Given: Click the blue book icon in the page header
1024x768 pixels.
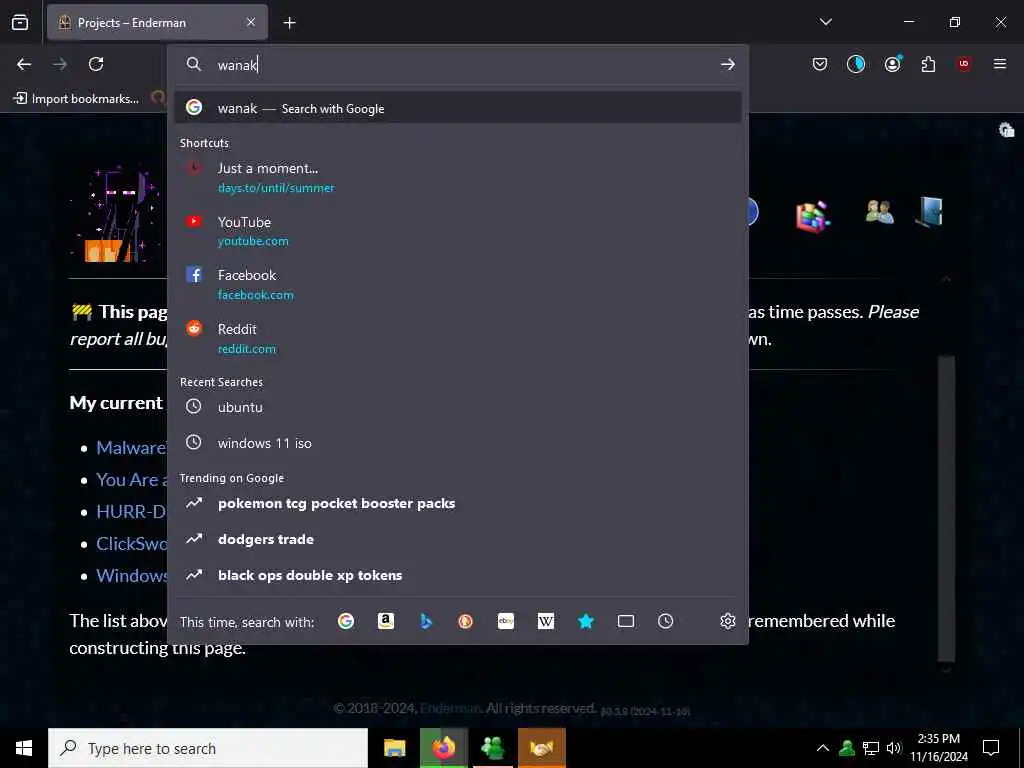Looking at the screenshot, I should coord(929,212).
